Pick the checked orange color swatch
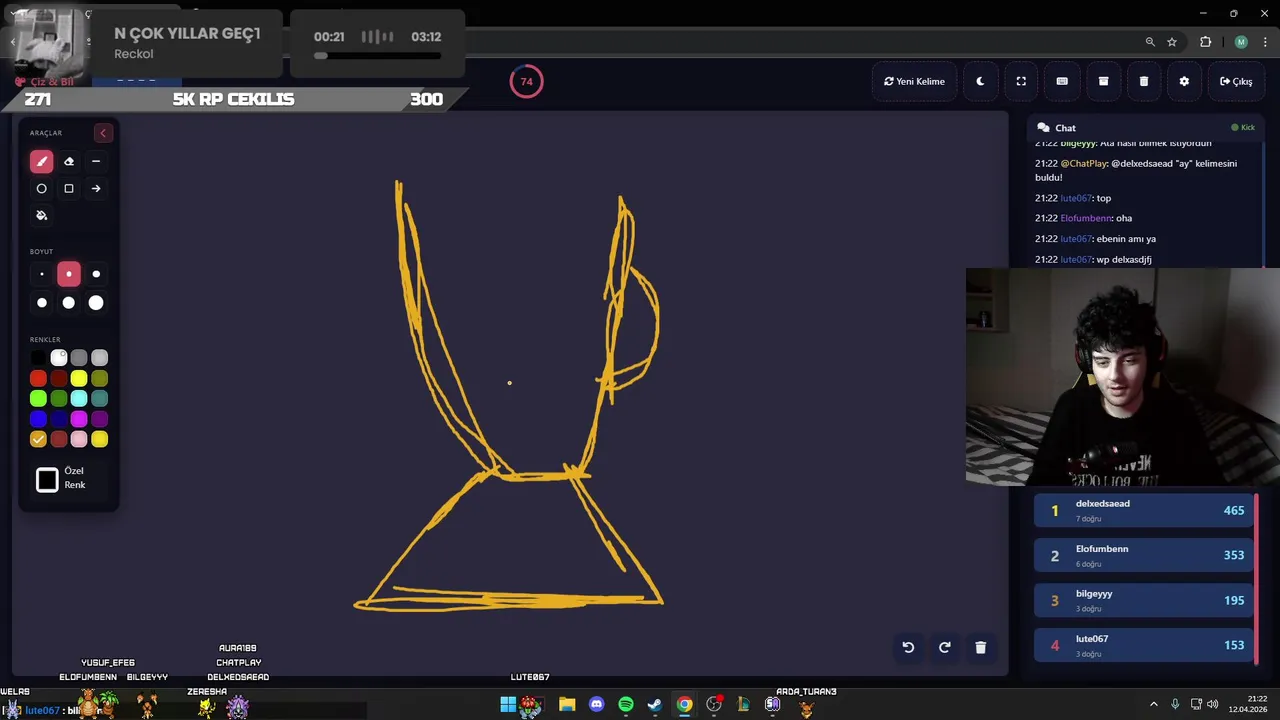The height and width of the screenshot is (720, 1280). click(38, 439)
